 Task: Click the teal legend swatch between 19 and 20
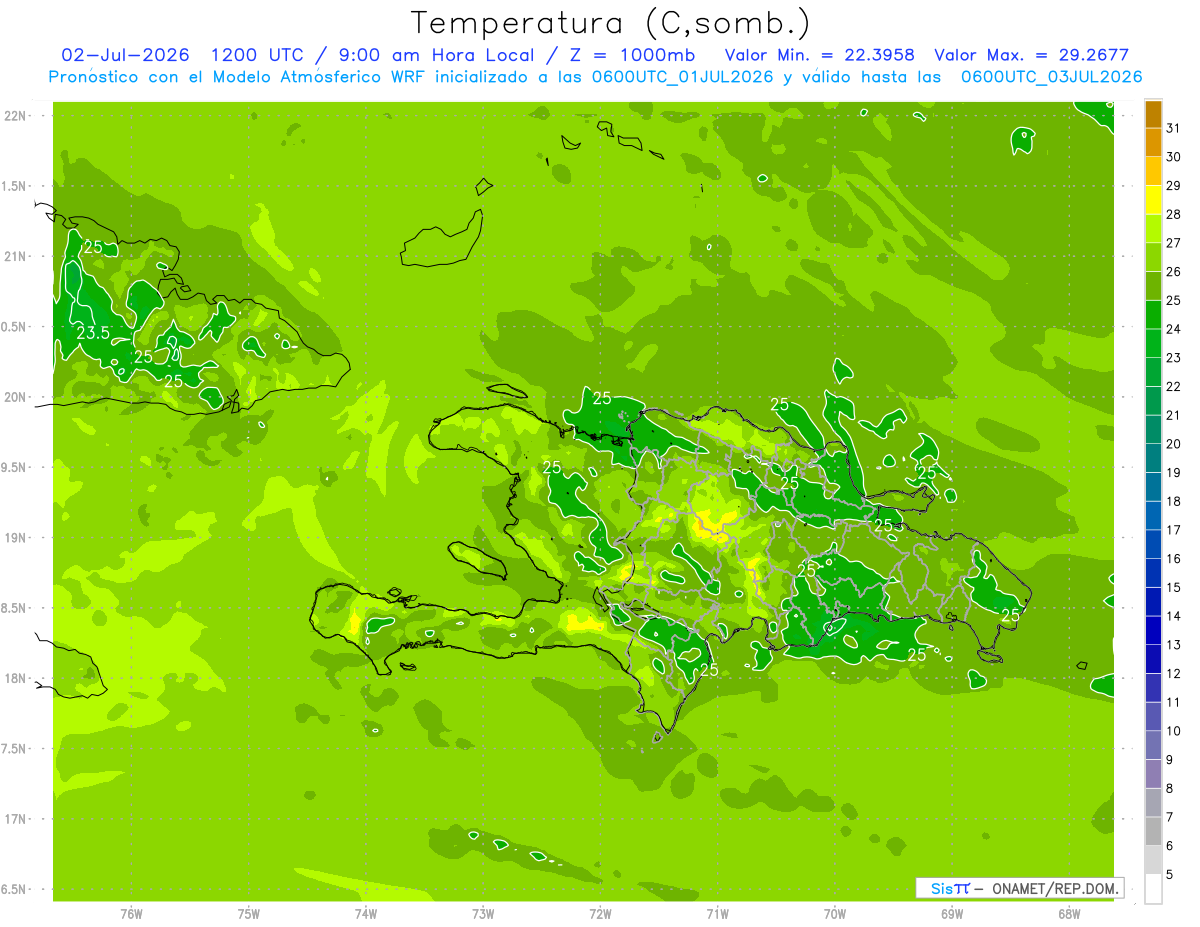coord(1153,458)
